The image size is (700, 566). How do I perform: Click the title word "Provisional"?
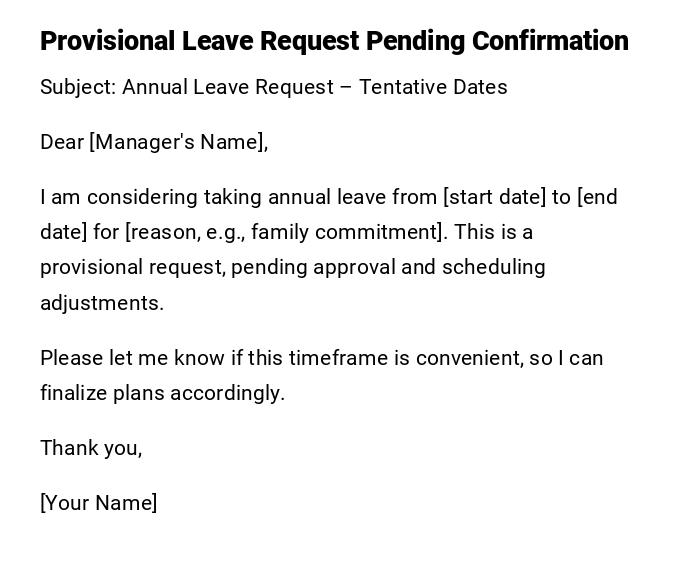coord(107,41)
